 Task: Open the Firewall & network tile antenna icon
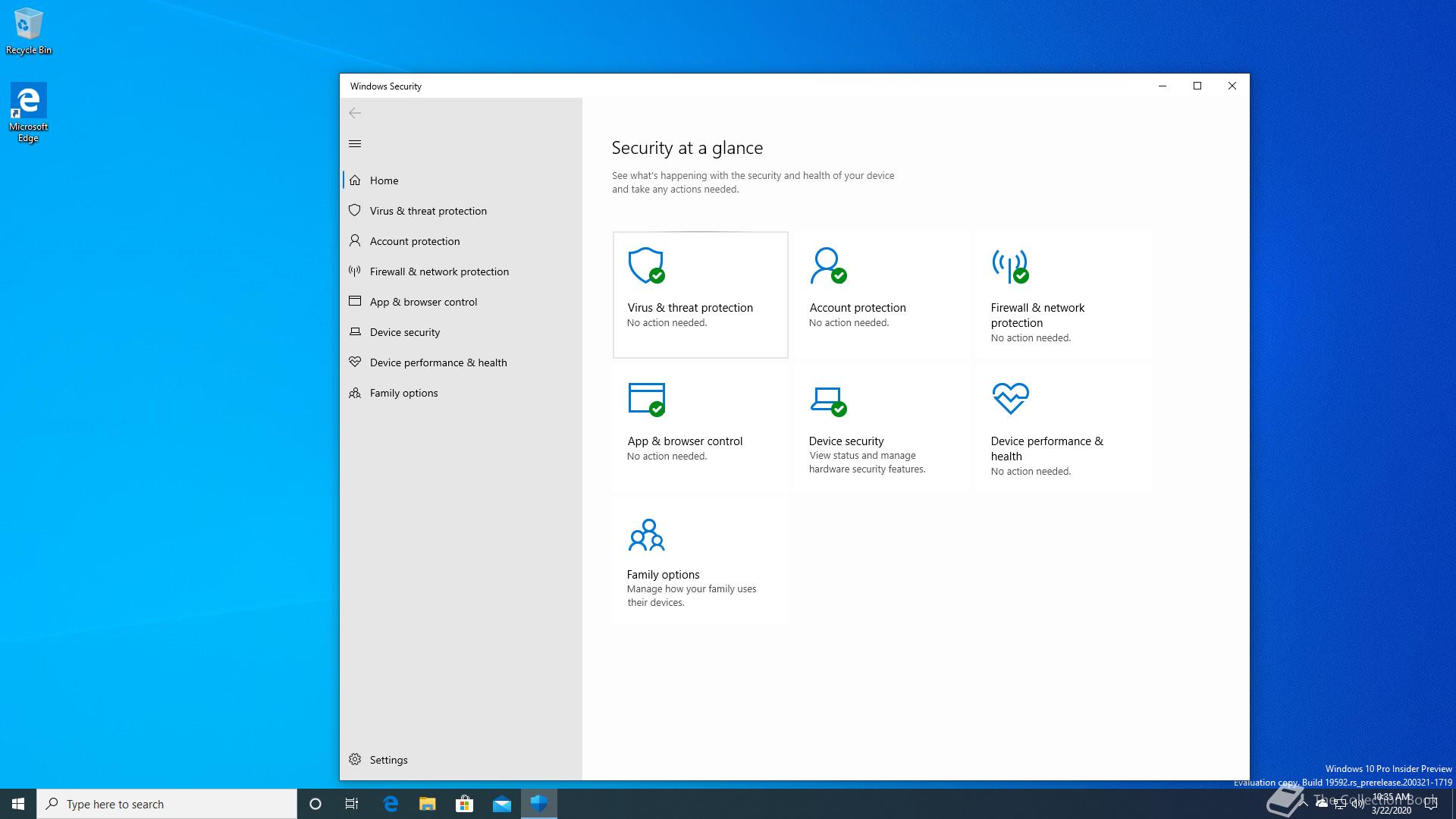point(1010,266)
